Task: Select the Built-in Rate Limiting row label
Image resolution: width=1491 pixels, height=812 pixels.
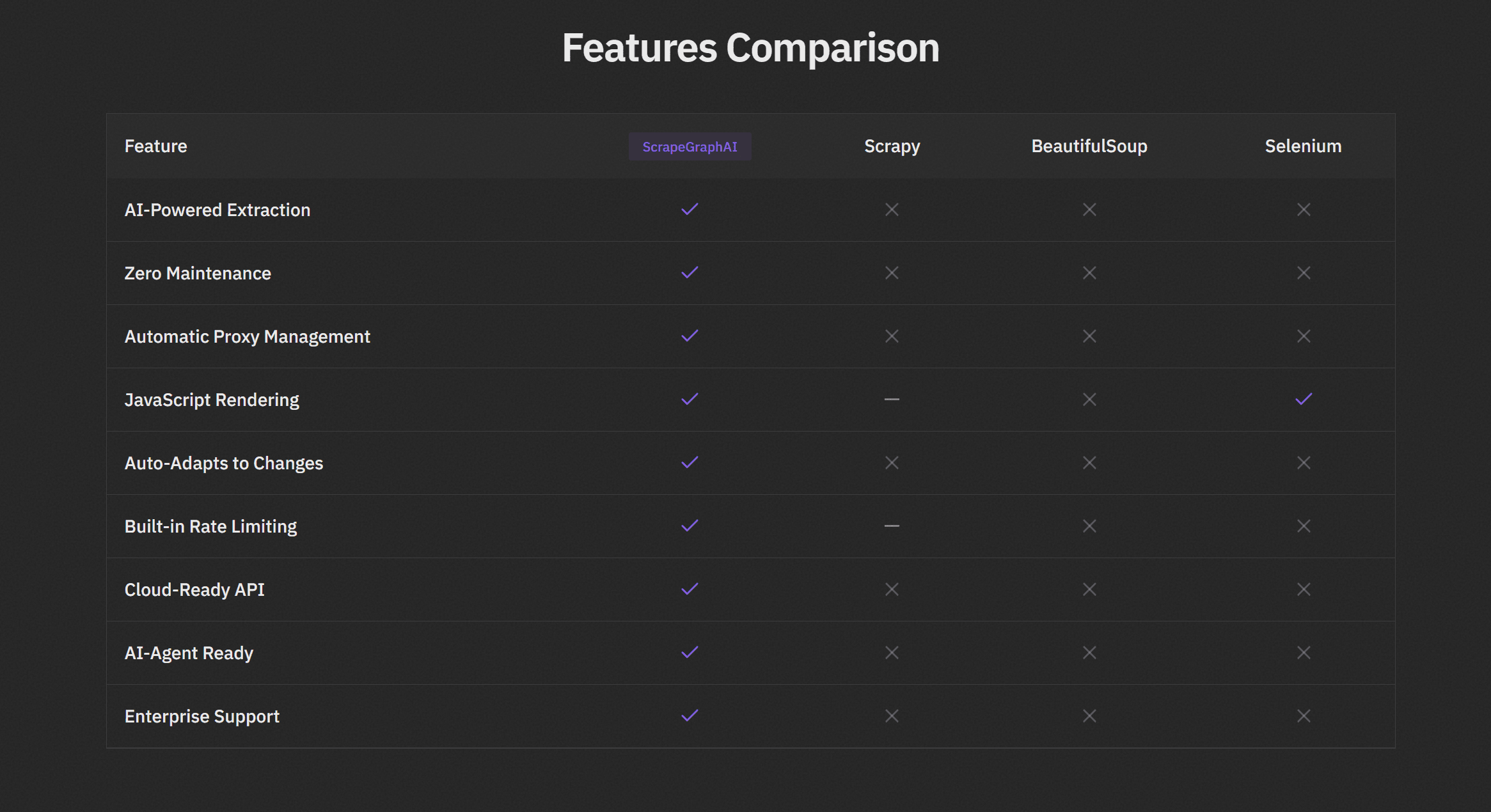Action: pyautogui.click(x=210, y=527)
